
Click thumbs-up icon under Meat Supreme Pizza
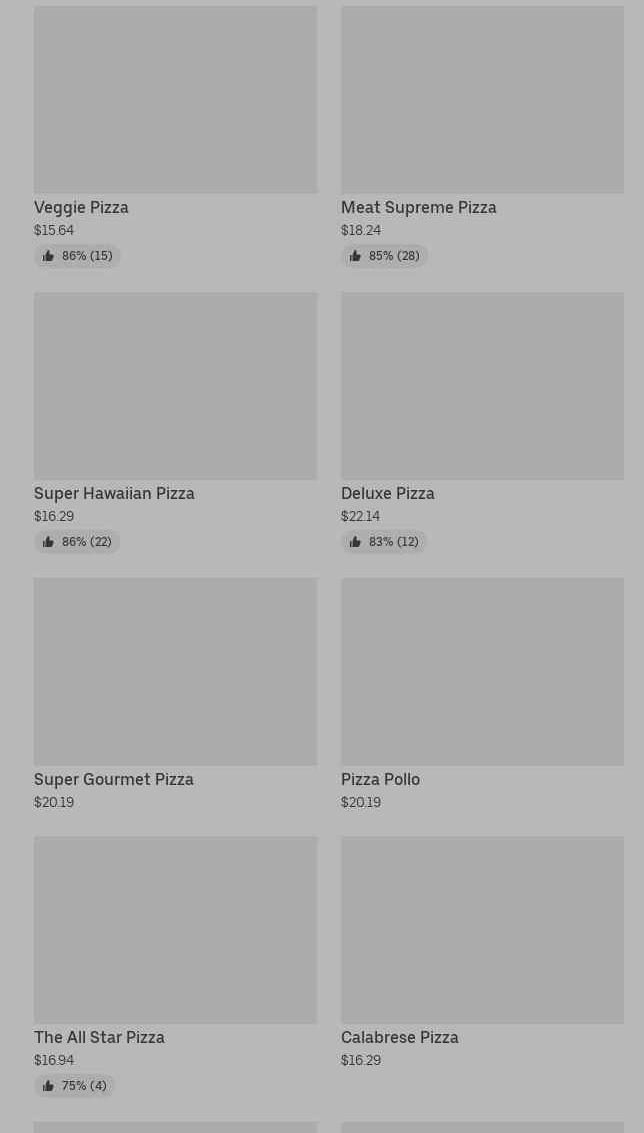[355, 256]
